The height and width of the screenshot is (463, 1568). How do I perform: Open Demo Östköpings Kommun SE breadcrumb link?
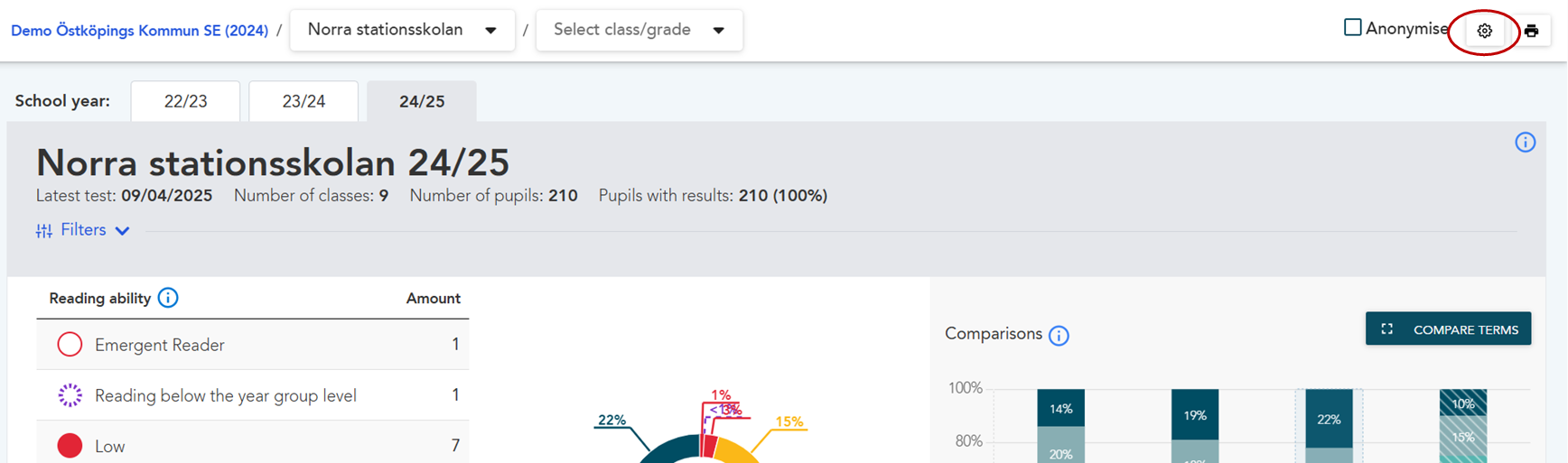pos(139,31)
